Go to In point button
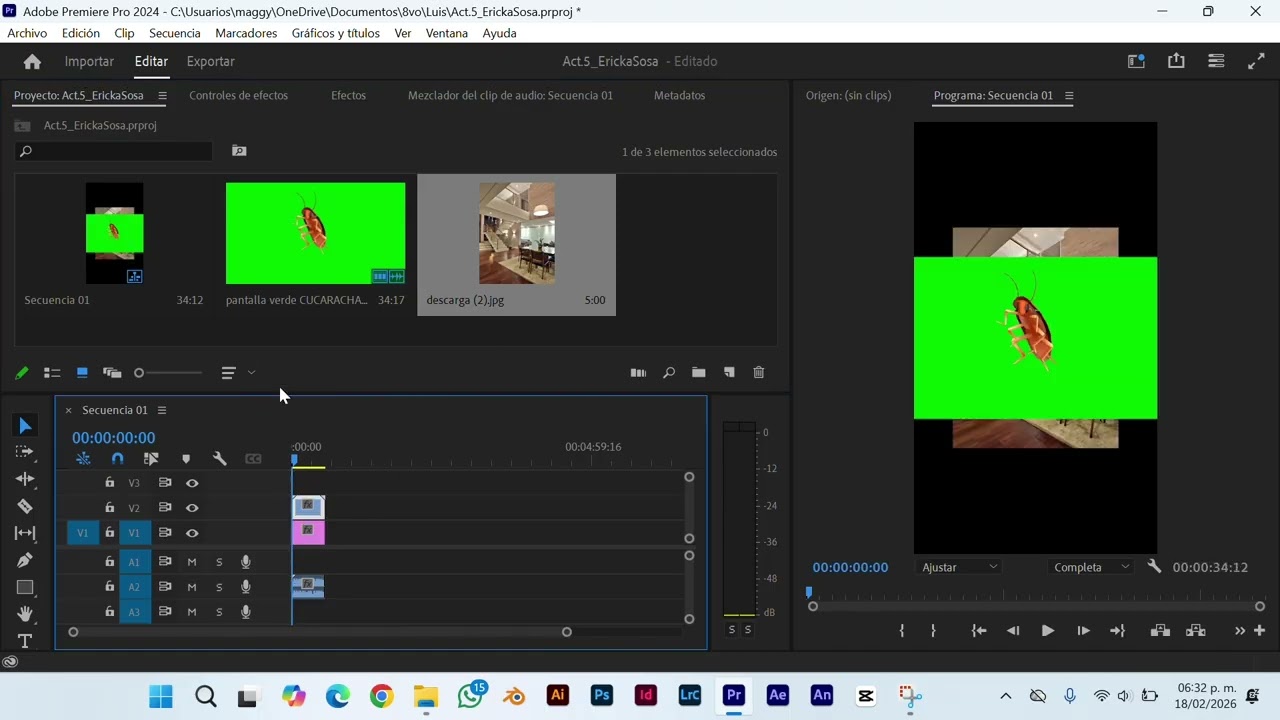Image resolution: width=1280 pixels, height=720 pixels. click(x=979, y=631)
